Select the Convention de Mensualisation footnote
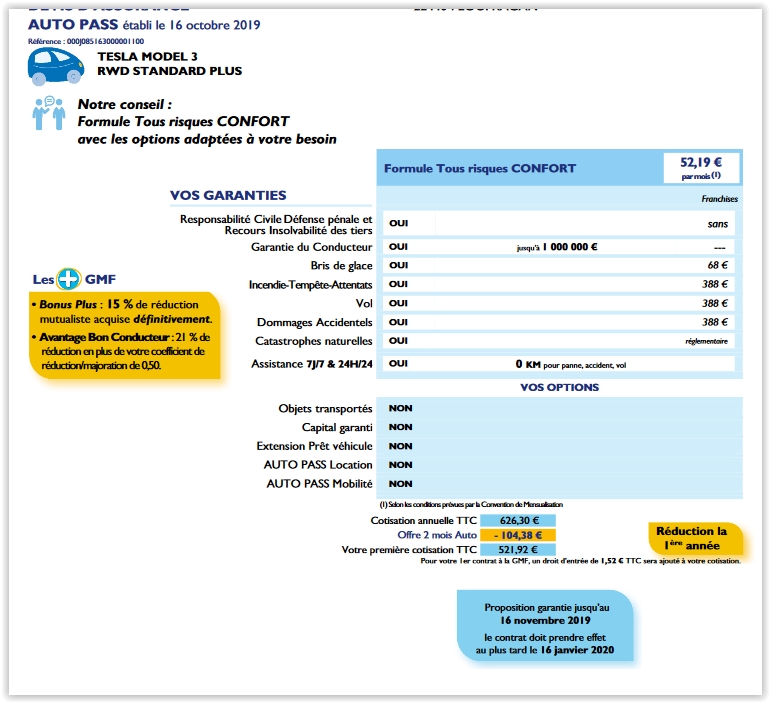Screen dimensions: 770x703 coord(471,505)
